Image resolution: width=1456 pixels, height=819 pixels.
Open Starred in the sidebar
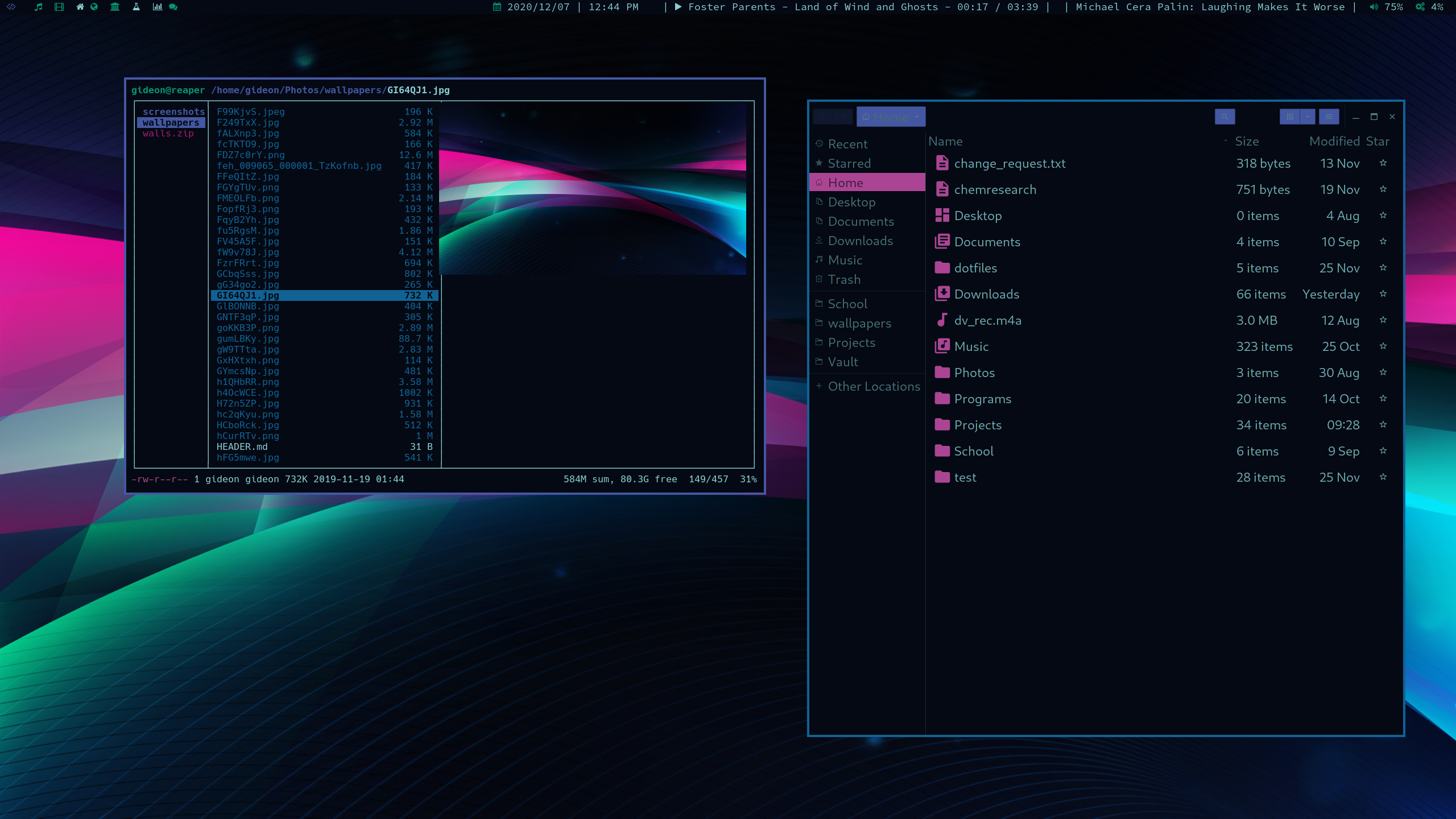pos(849,163)
